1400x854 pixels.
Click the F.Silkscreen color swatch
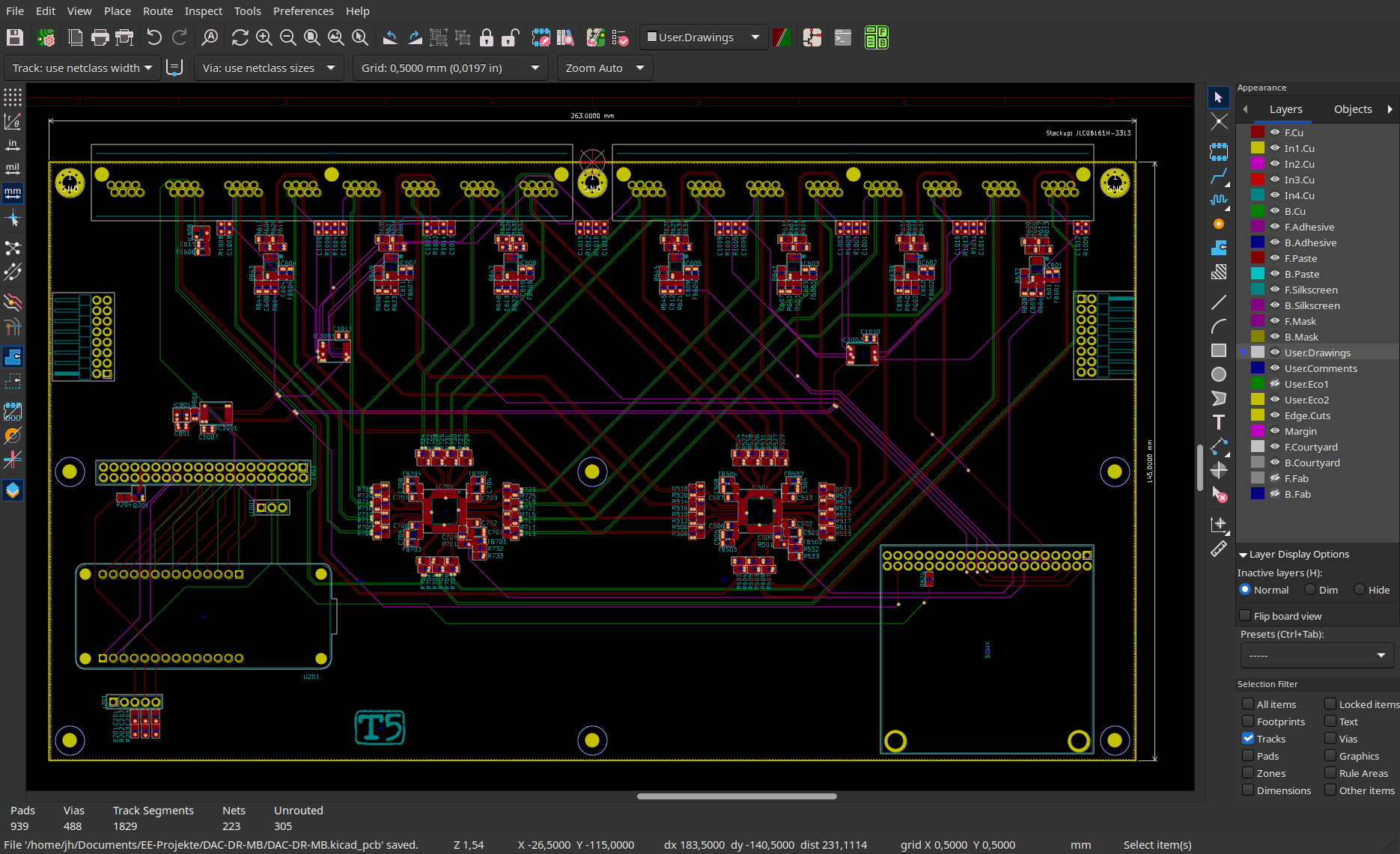1258,290
